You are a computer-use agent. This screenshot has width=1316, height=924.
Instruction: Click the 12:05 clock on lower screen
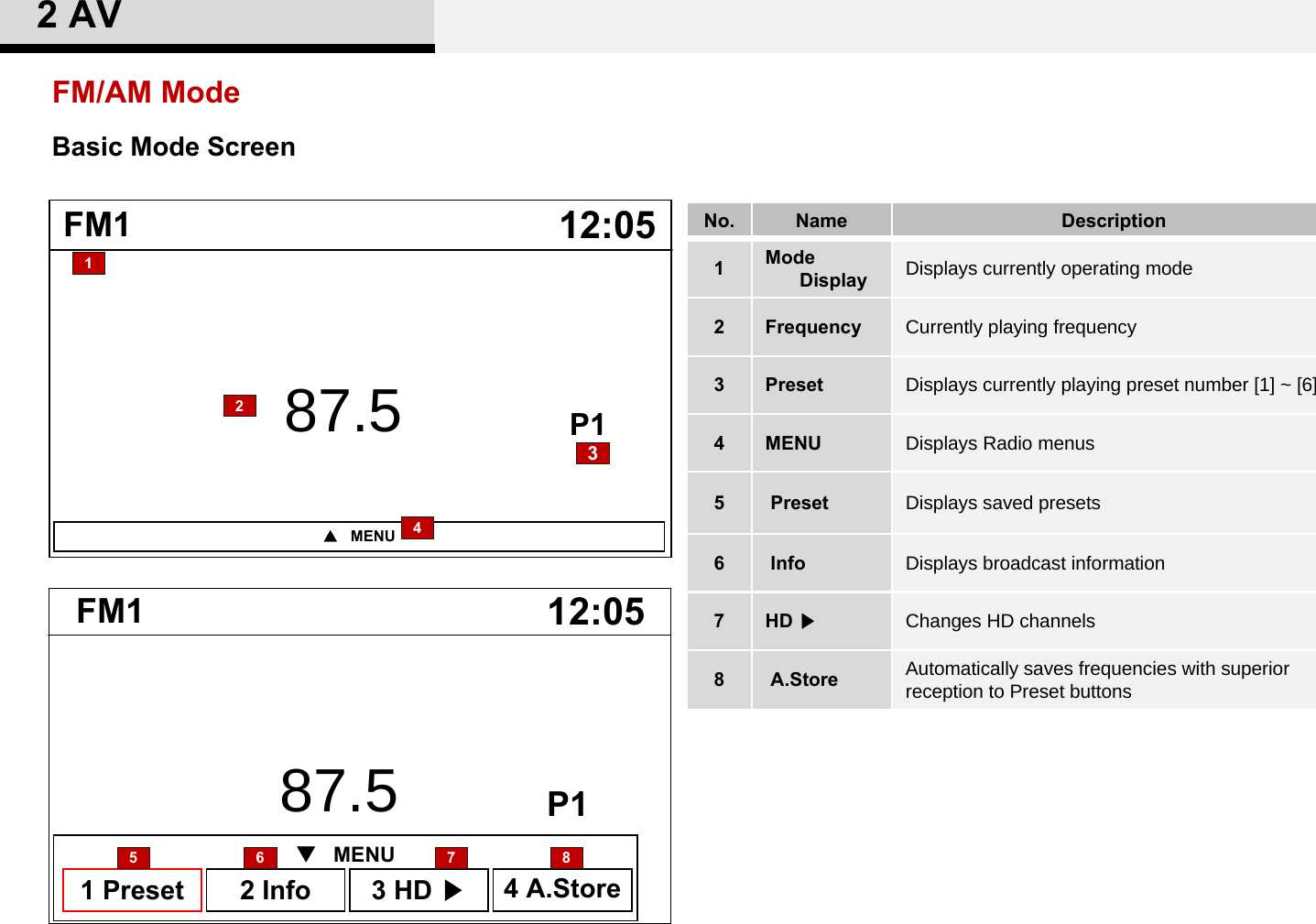coord(596,612)
